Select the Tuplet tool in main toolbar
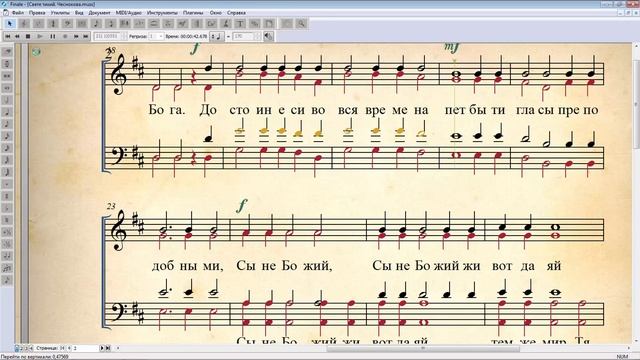Viewport: 640px width, 360px height. click(x=139, y=24)
